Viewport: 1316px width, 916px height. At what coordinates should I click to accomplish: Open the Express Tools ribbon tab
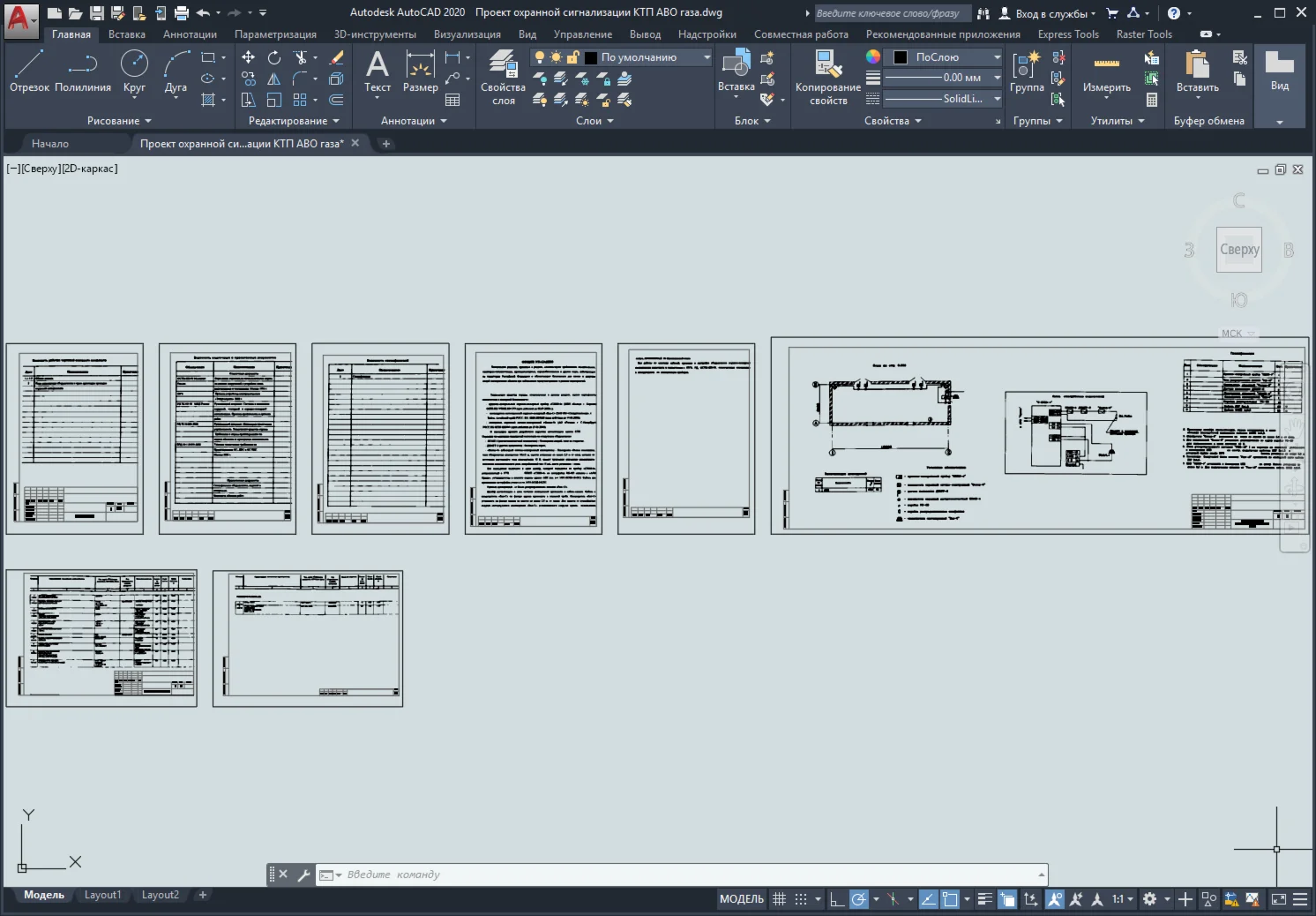coord(1068,34)
